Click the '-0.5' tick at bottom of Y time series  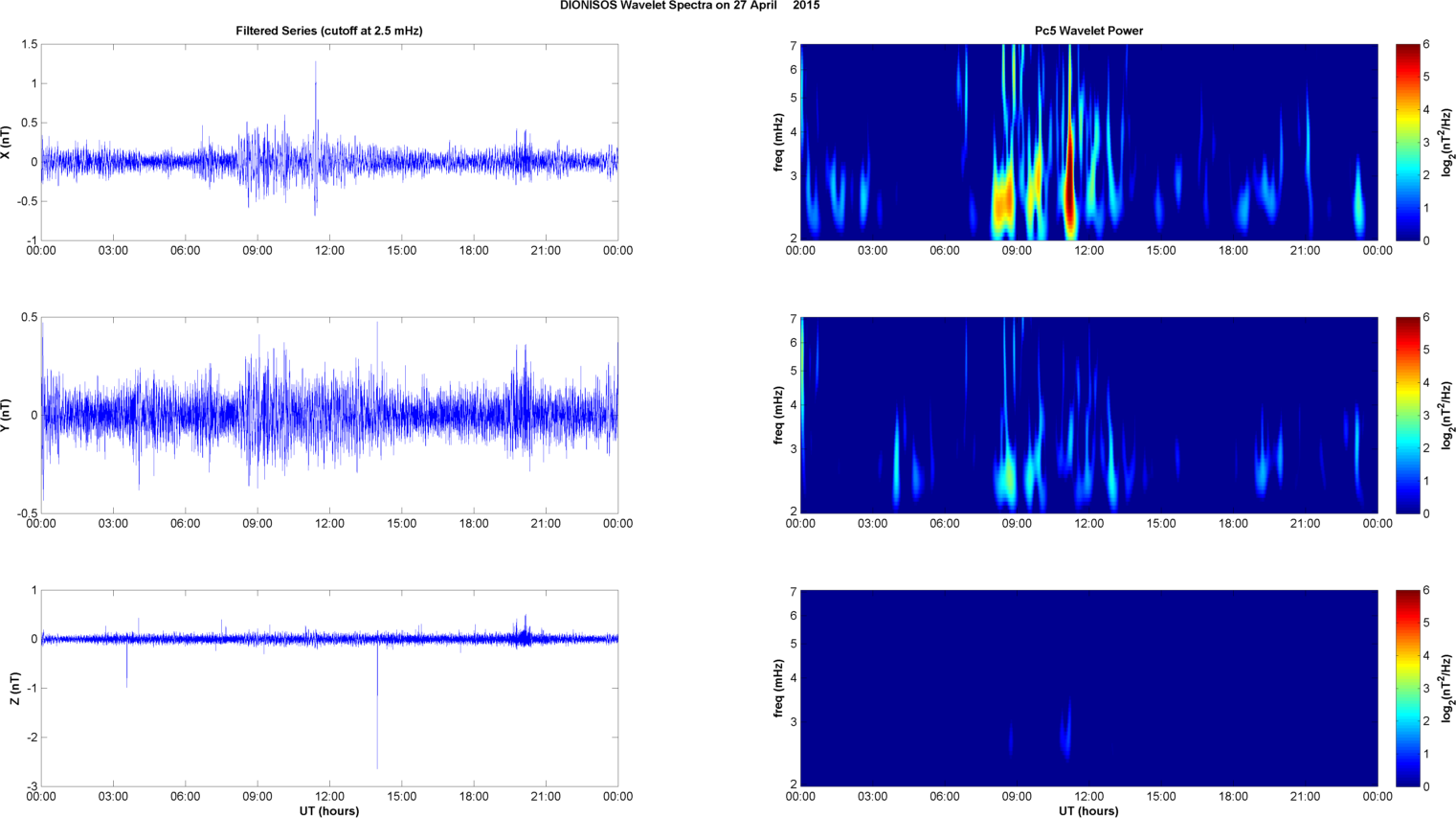[x=29, y=513]
